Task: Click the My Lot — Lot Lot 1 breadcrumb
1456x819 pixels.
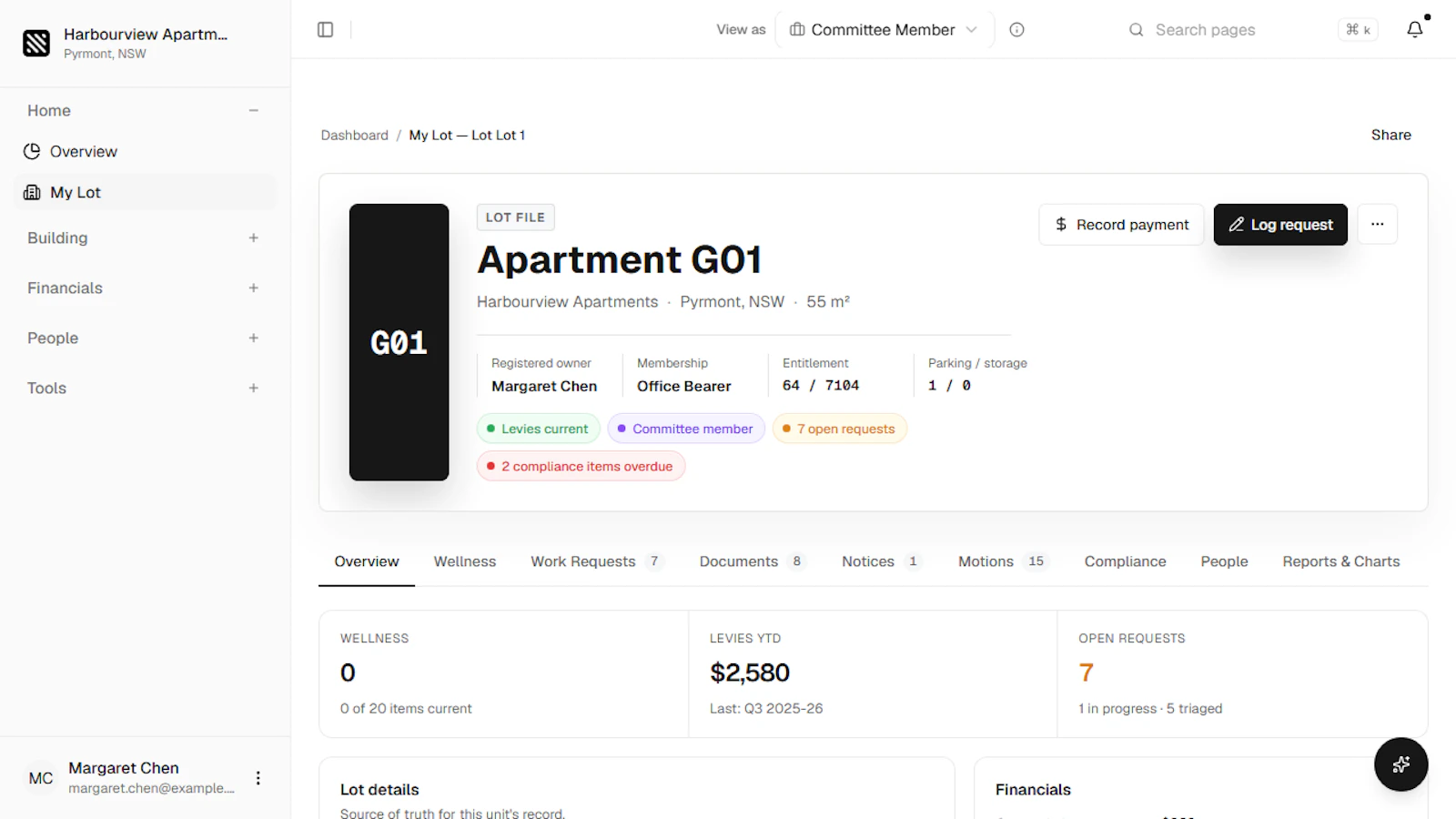Action: (x=467, y=135)
